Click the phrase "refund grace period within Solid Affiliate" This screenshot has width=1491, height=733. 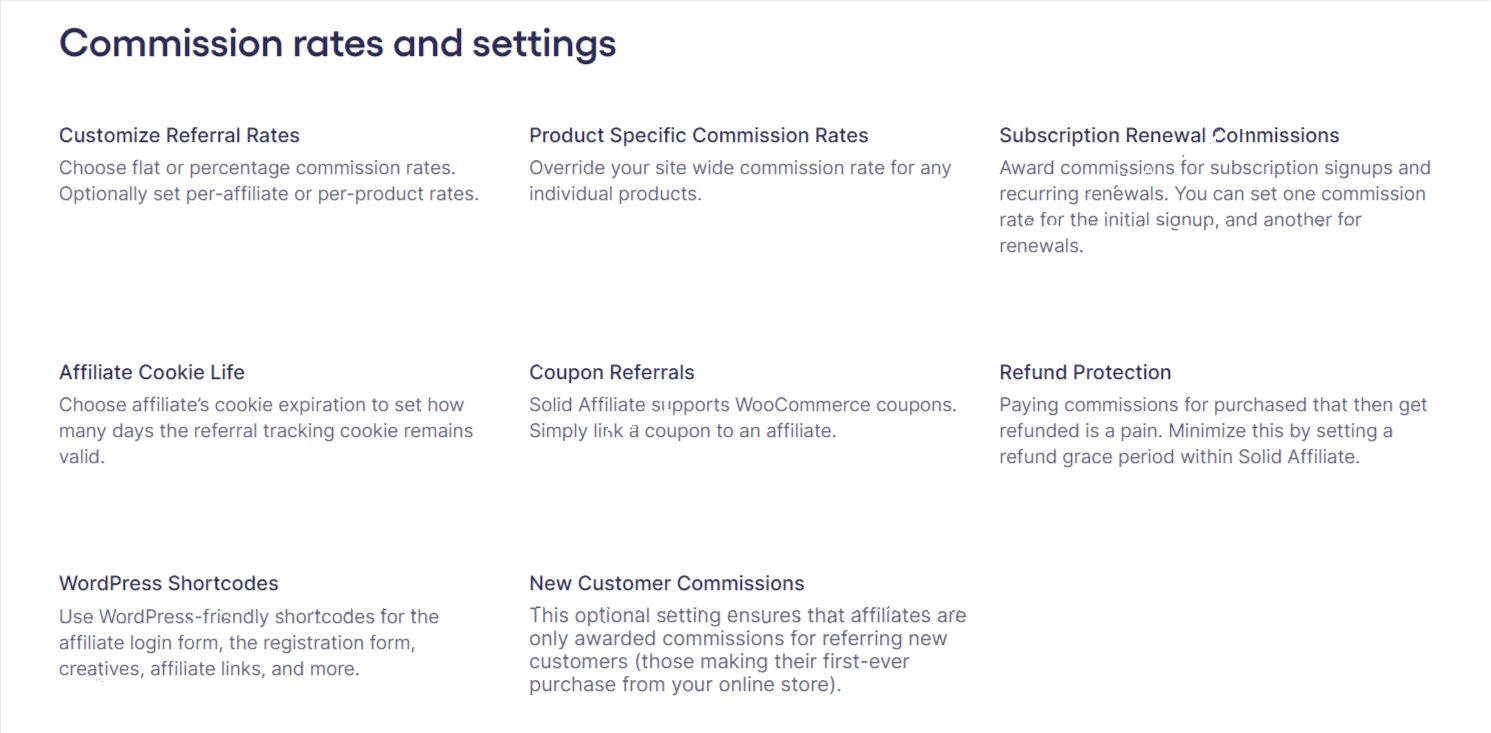[1180, 457]
